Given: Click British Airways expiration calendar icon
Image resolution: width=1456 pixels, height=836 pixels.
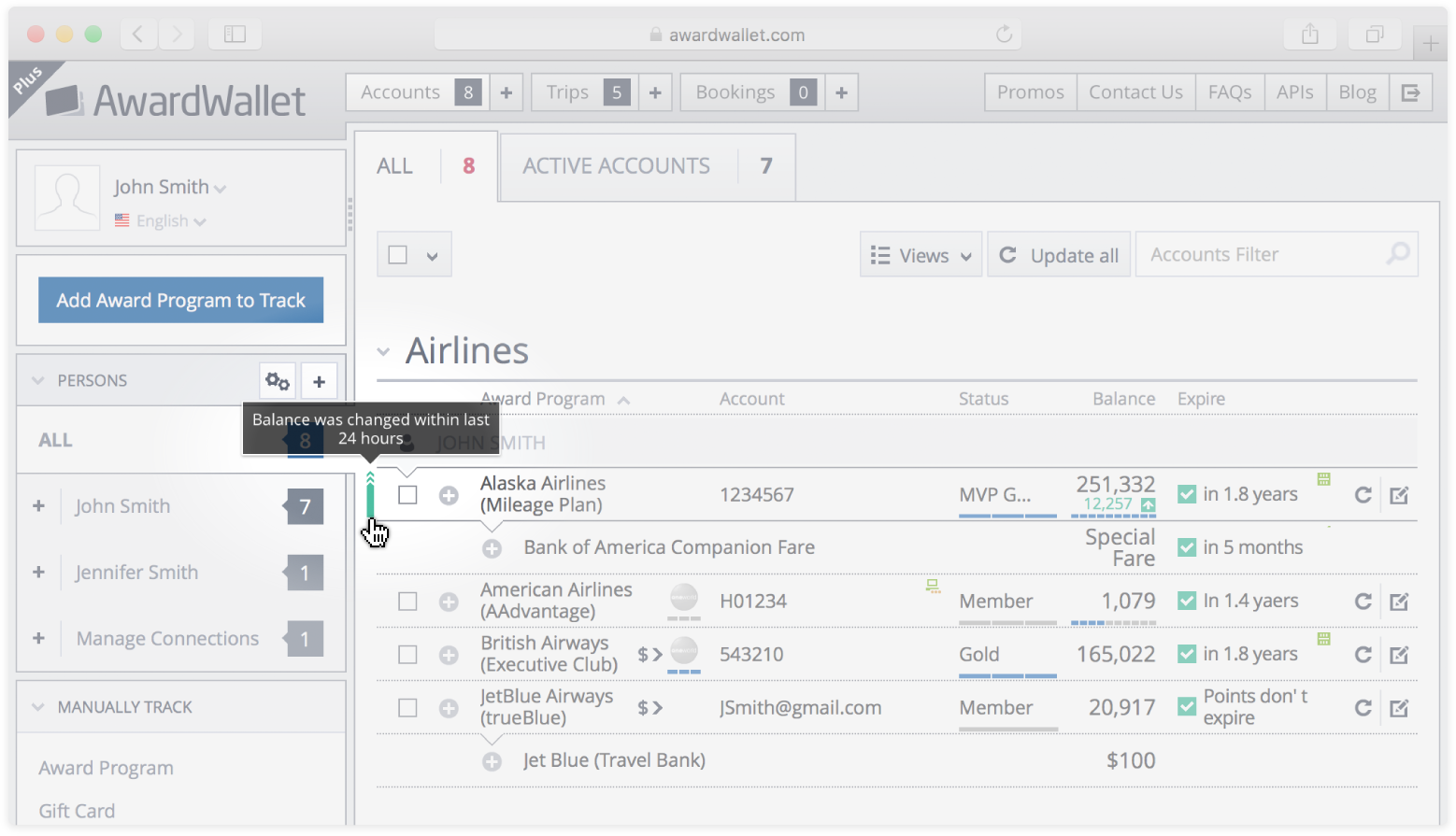Looking at the screenshot, I should pos(1323,639).
